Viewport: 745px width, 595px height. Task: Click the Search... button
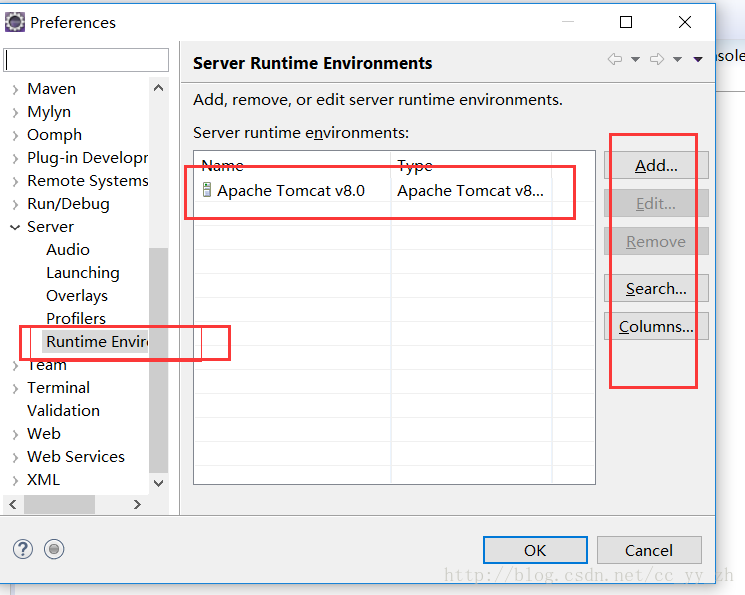click(x=656, y=288)
